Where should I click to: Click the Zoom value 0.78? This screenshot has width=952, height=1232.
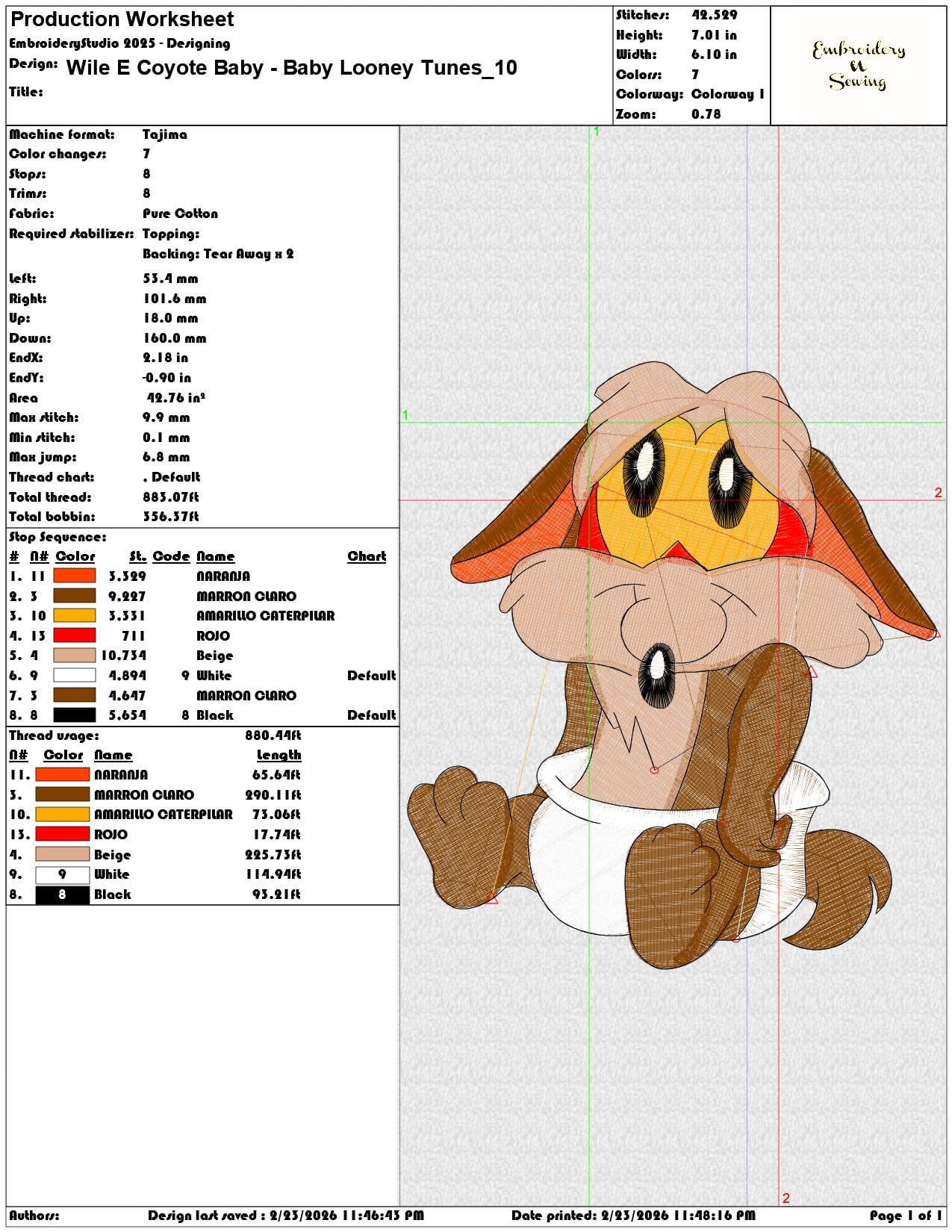(706, 114)
